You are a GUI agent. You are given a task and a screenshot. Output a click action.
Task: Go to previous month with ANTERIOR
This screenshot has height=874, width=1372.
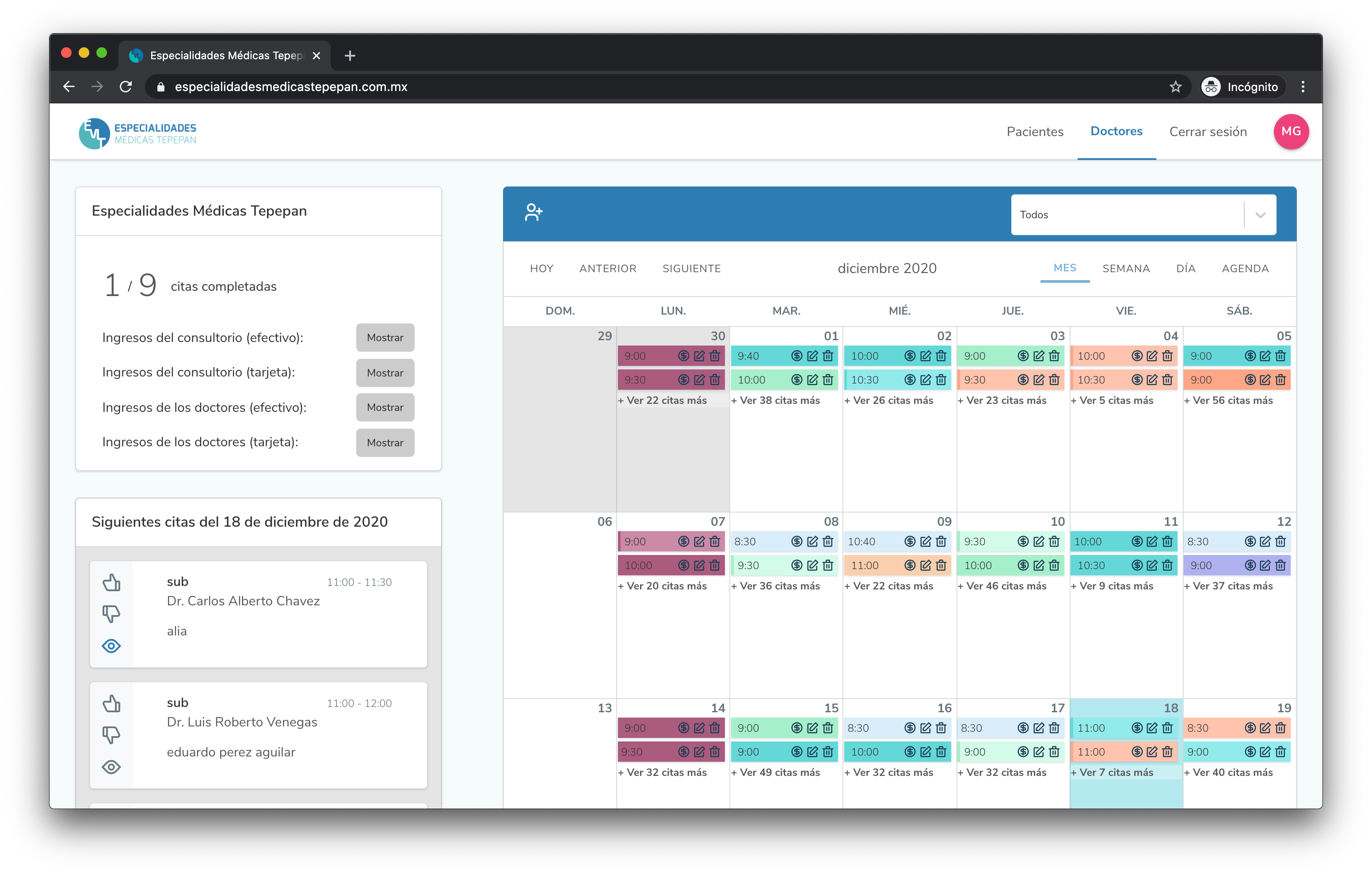607,269
